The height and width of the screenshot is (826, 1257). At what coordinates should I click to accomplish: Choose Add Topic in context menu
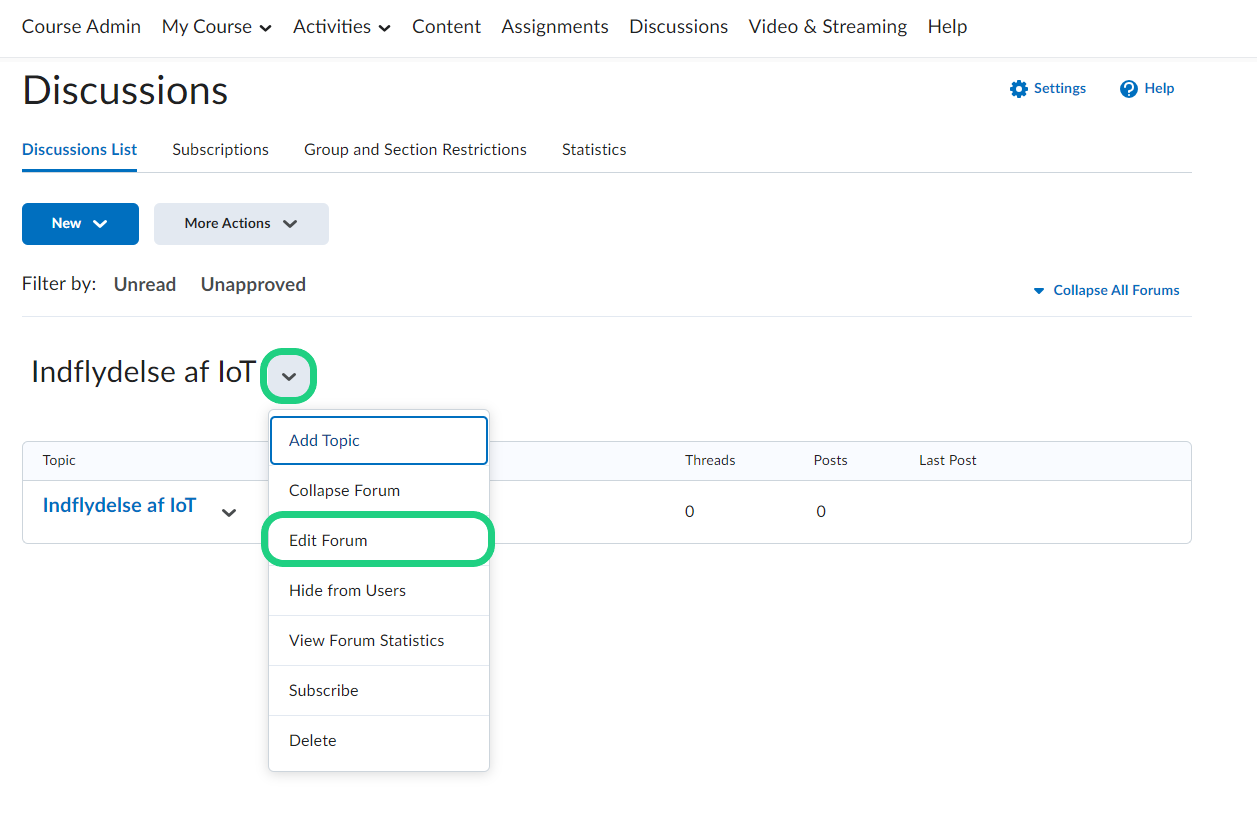(324, 440)
